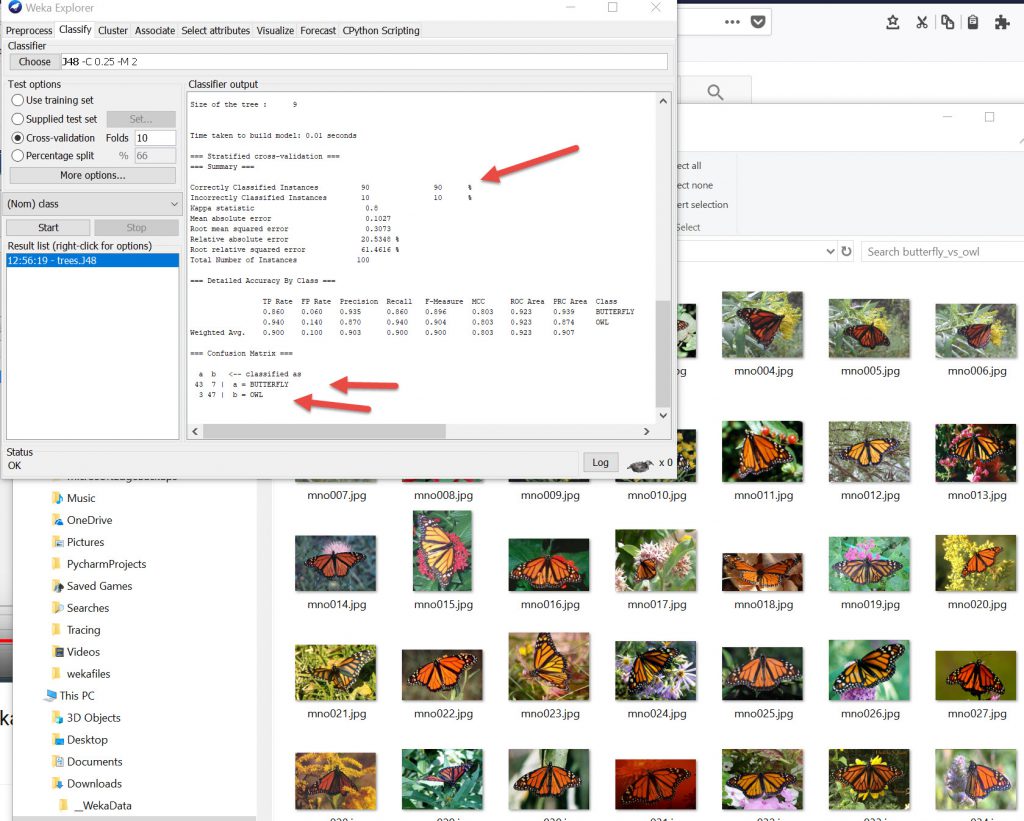Switch to the Preprocess tab
1024x821 pixels.
click(29, 31)
